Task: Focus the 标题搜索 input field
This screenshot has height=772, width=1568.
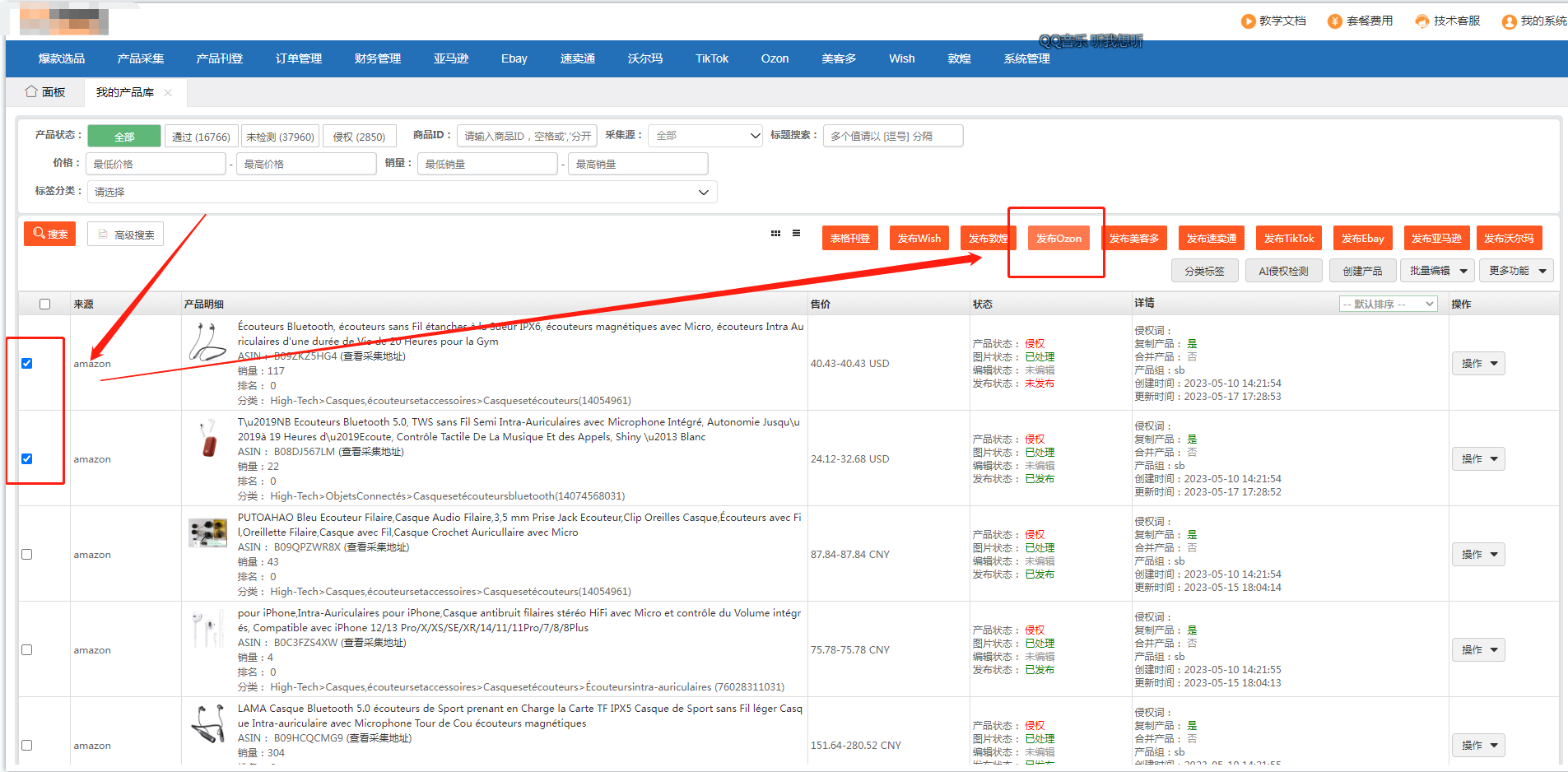Action: pos(893,136)
